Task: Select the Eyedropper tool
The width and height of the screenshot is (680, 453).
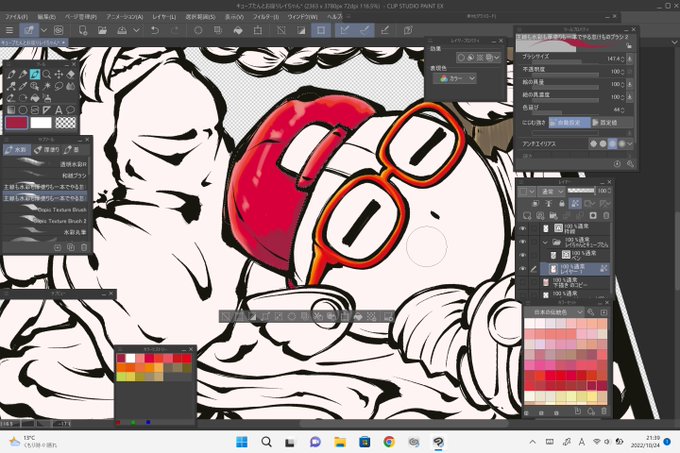Action: point(23,86)
